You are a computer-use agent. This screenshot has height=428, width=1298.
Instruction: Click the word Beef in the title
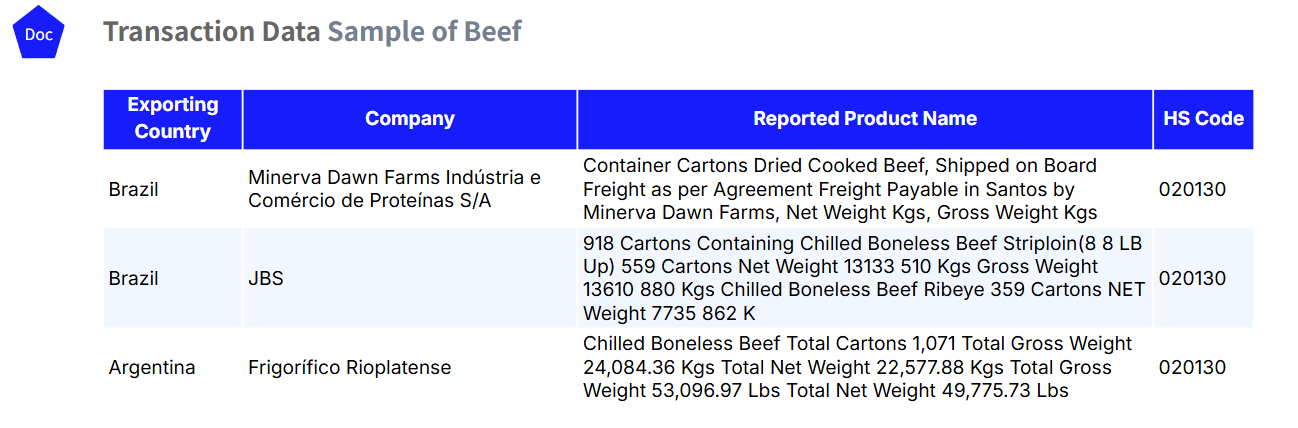pyautogui.click(x=493, y=32)
